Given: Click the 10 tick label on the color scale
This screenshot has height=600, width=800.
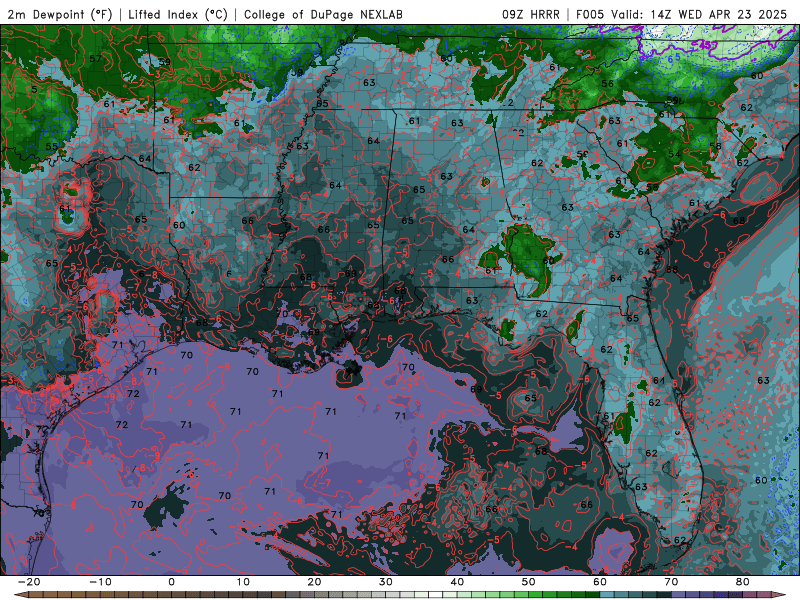Looking at the screenshot, I should click(x=243, y=582).
